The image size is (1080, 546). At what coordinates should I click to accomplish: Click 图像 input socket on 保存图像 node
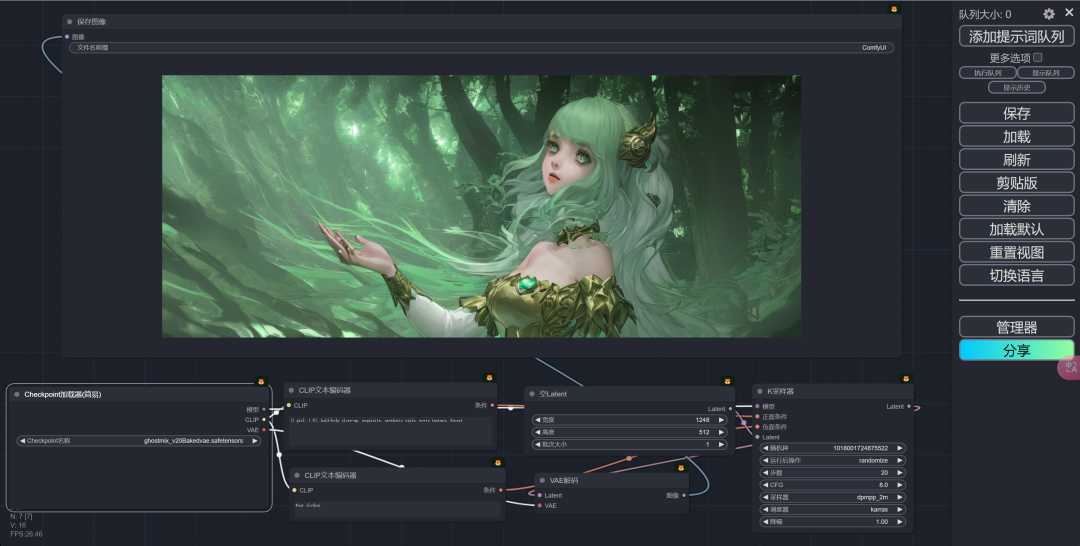(67, 36)
